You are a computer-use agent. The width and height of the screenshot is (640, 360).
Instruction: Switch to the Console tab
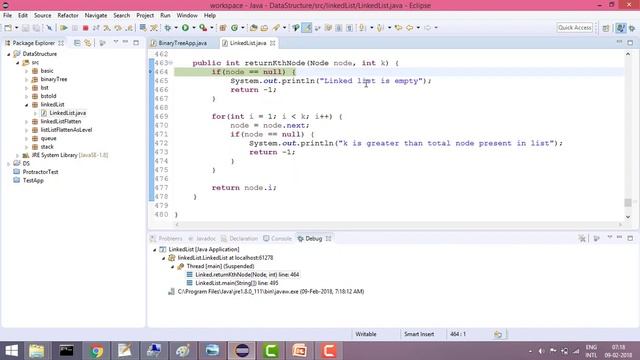coord(278,239)
